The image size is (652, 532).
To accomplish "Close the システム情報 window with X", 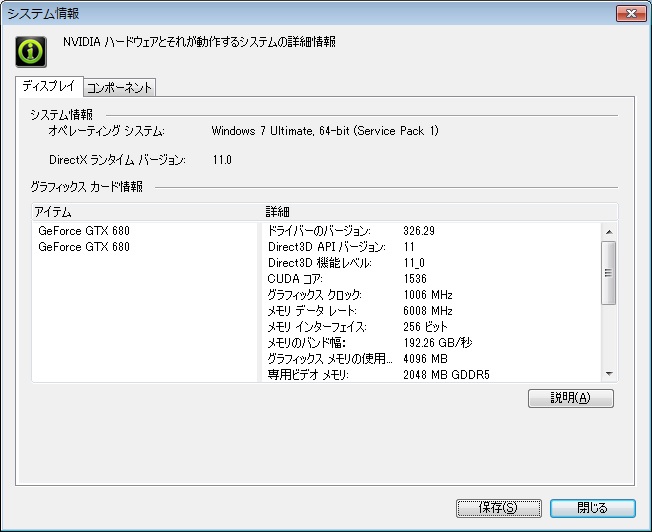I will (631, 13).
